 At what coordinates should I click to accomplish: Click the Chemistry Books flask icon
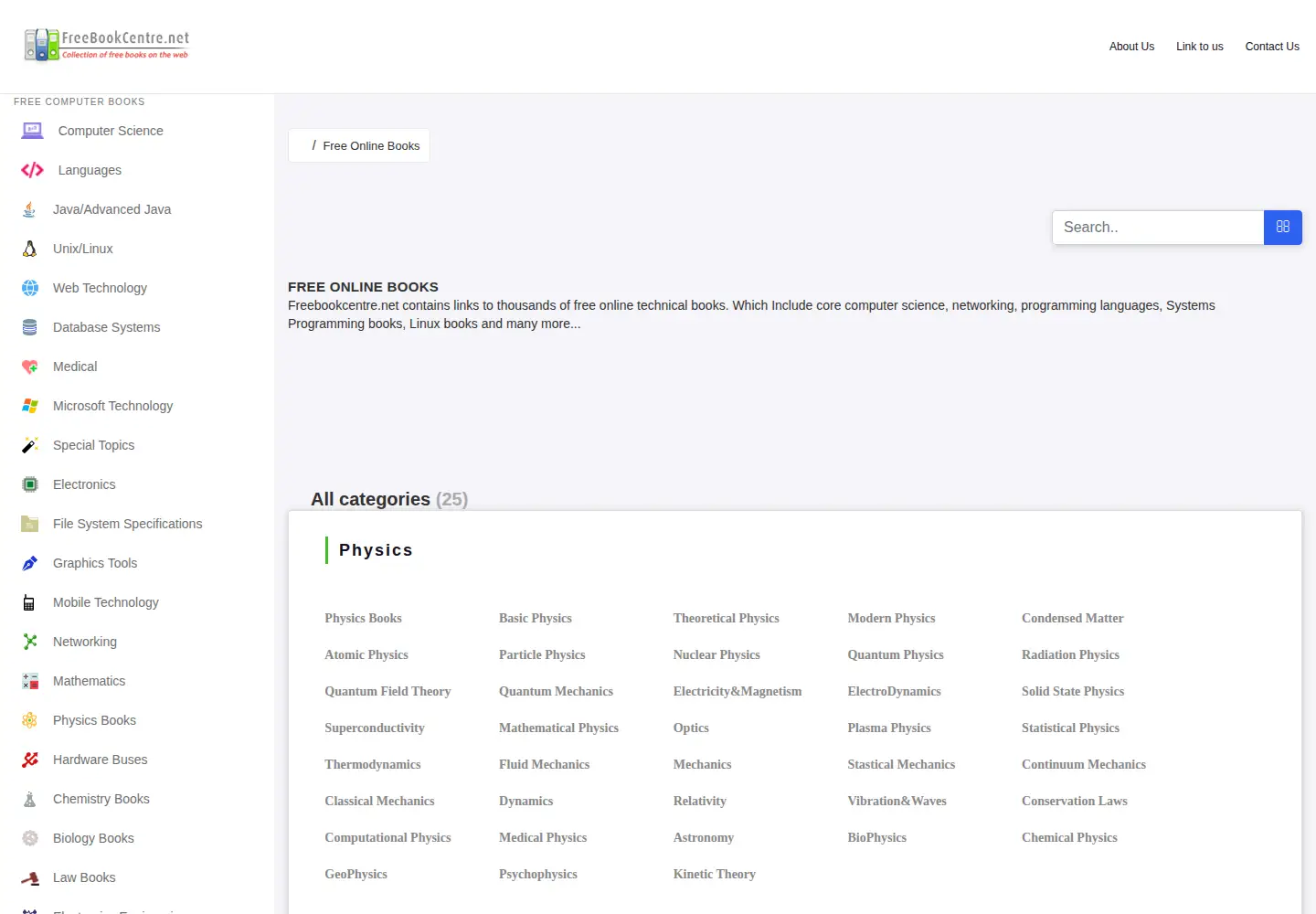point(29,799)
